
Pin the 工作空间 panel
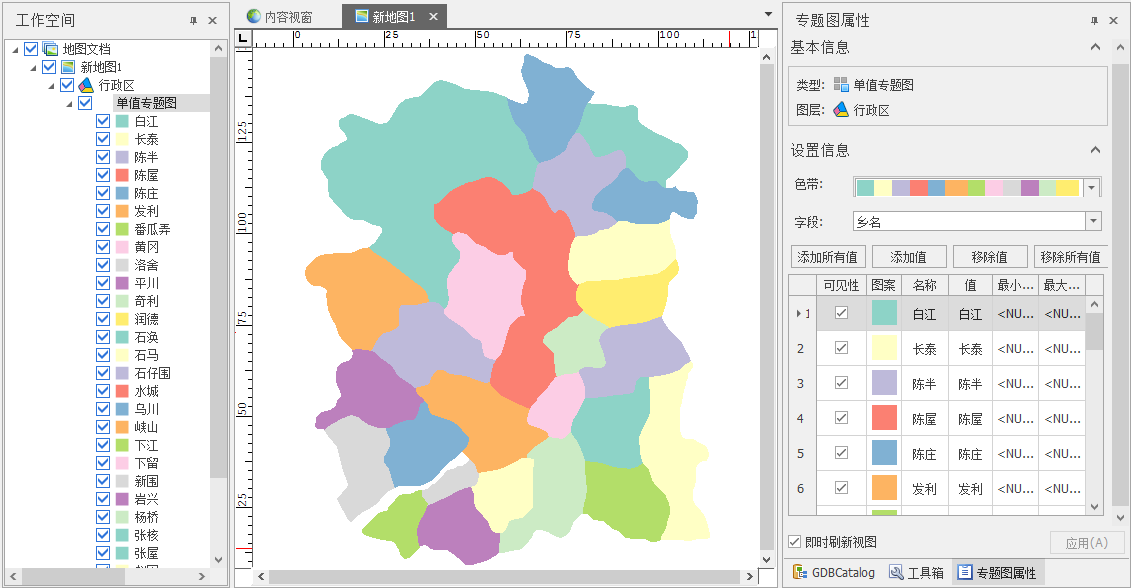[193, 21]
